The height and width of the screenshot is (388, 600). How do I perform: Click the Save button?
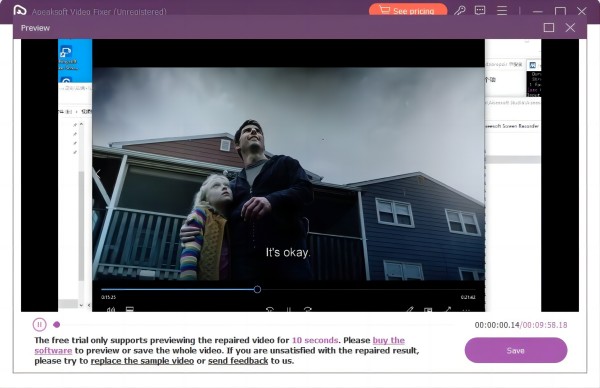515,350
